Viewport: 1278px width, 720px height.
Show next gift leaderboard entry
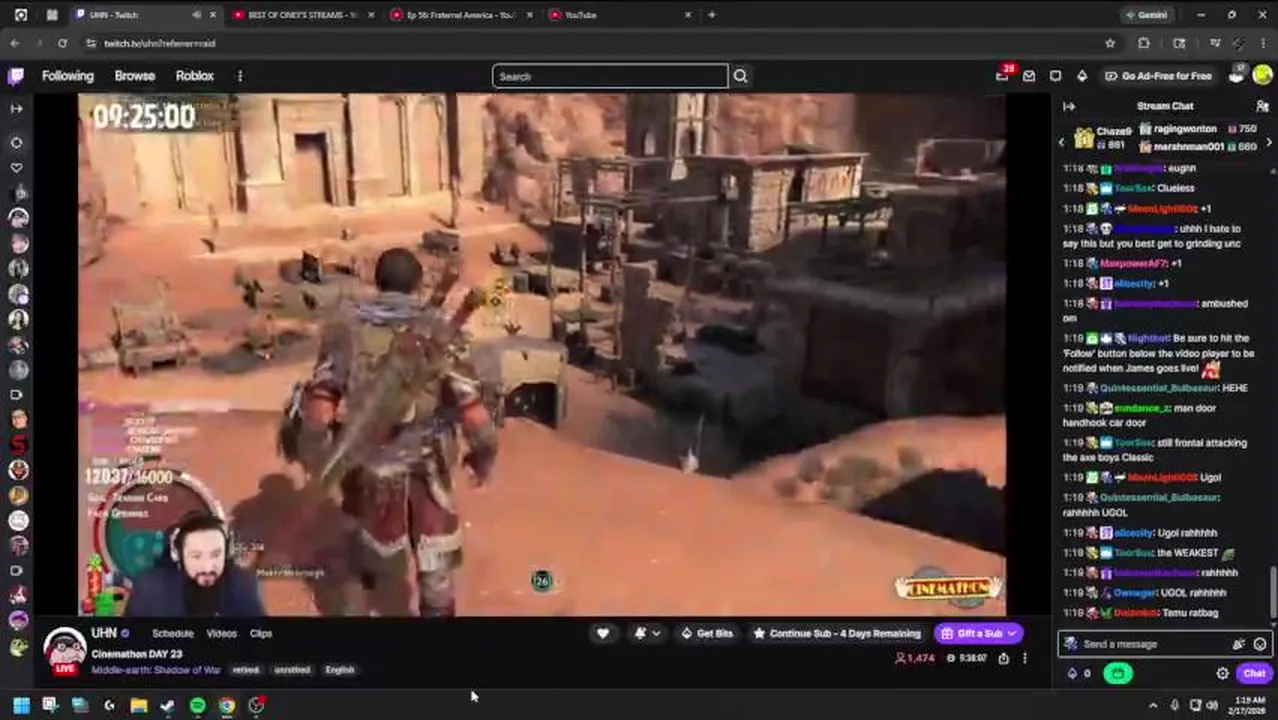(x=1269, y=143)
